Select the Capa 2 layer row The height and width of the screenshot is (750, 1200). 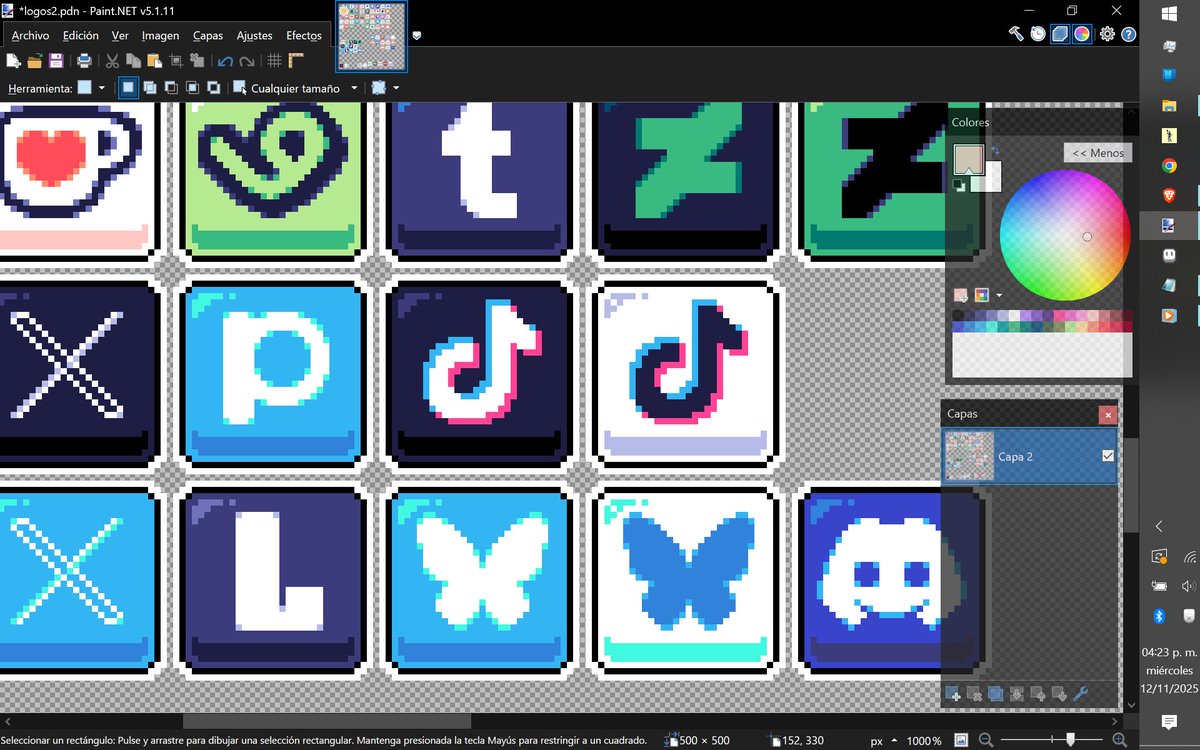[x=1029, y=456]
